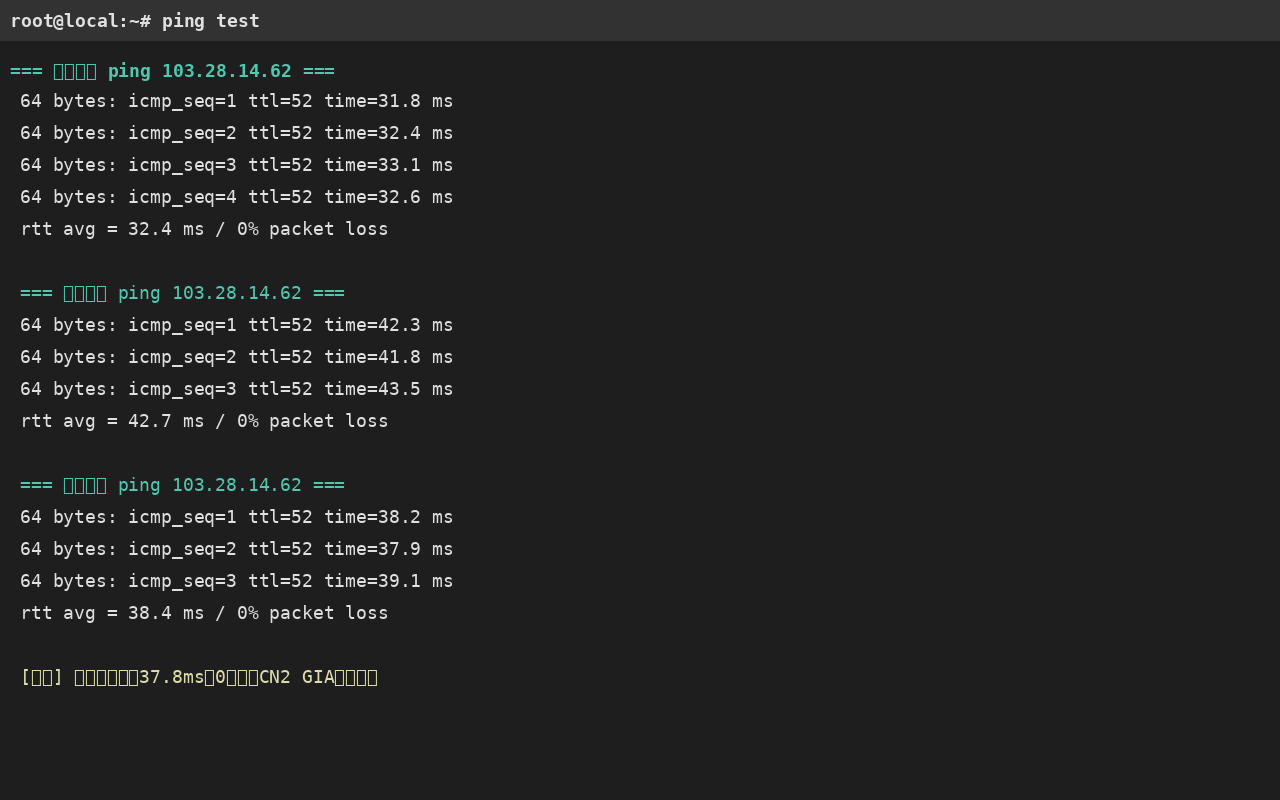Select the line with time=31.8 ms
This screenshot has width=1280, height=800.
(237, 101)
